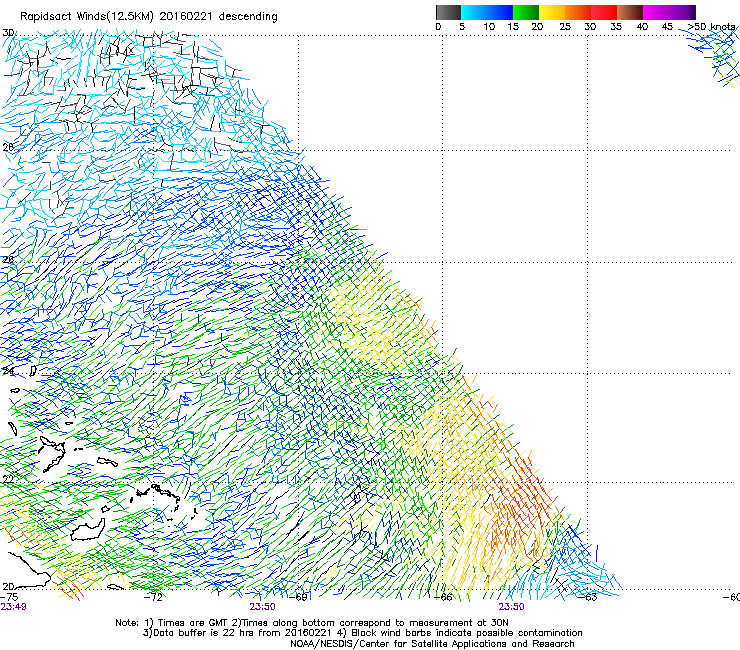The image size is (740, 650).
Task: Click the orange 25-30 knots legend swatch
Action: pyautogui.click(x=578, y=12)
